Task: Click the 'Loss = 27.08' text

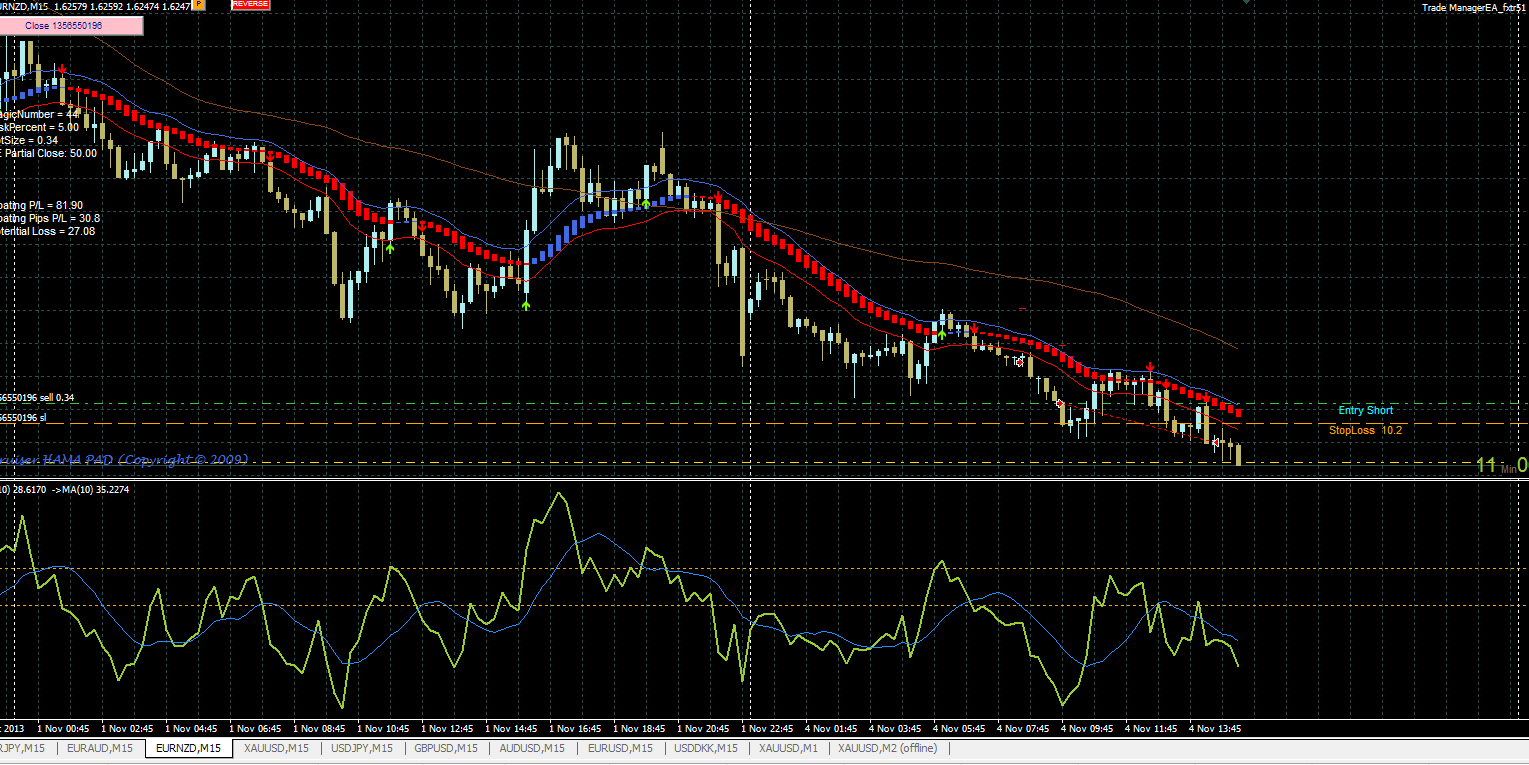Action: 66,231
